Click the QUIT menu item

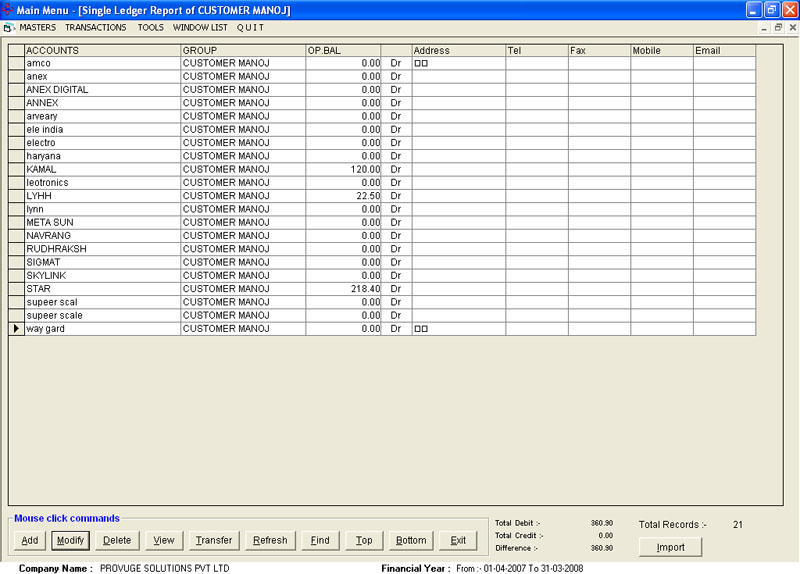250,28
